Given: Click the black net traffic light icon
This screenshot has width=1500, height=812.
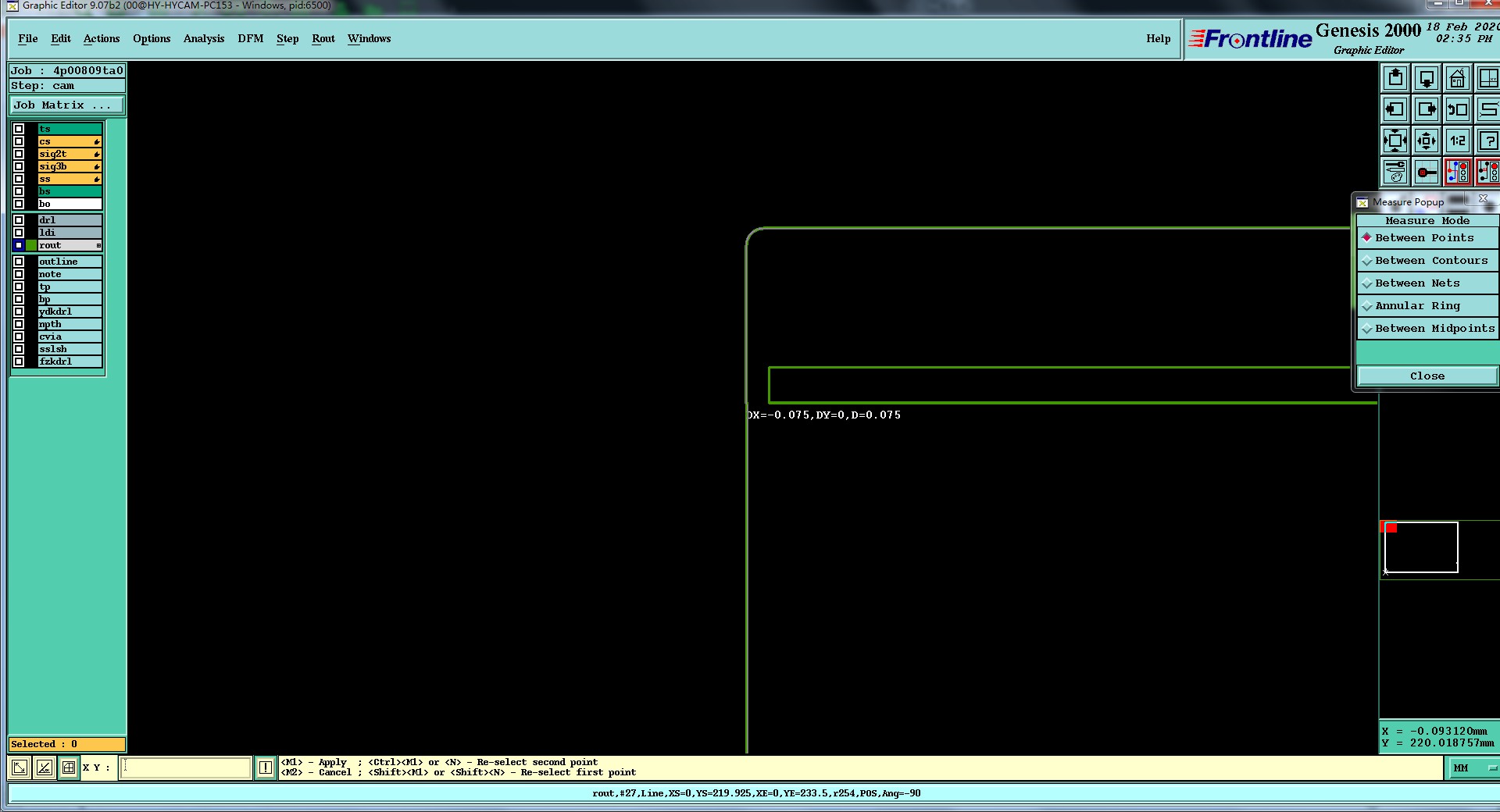Looking at the screenshot, I should 1488,172.
